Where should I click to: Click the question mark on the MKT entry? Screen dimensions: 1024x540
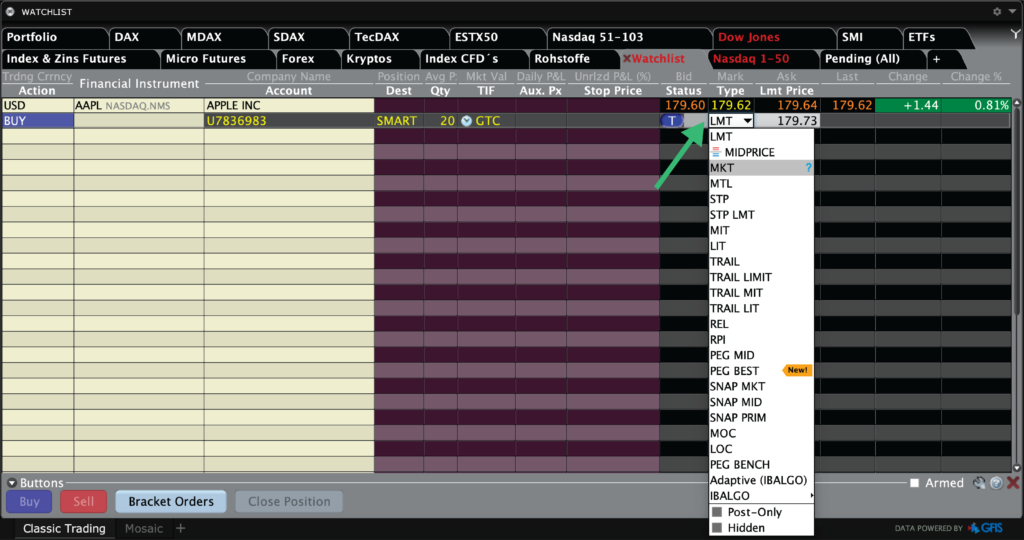tap(808, 168)
